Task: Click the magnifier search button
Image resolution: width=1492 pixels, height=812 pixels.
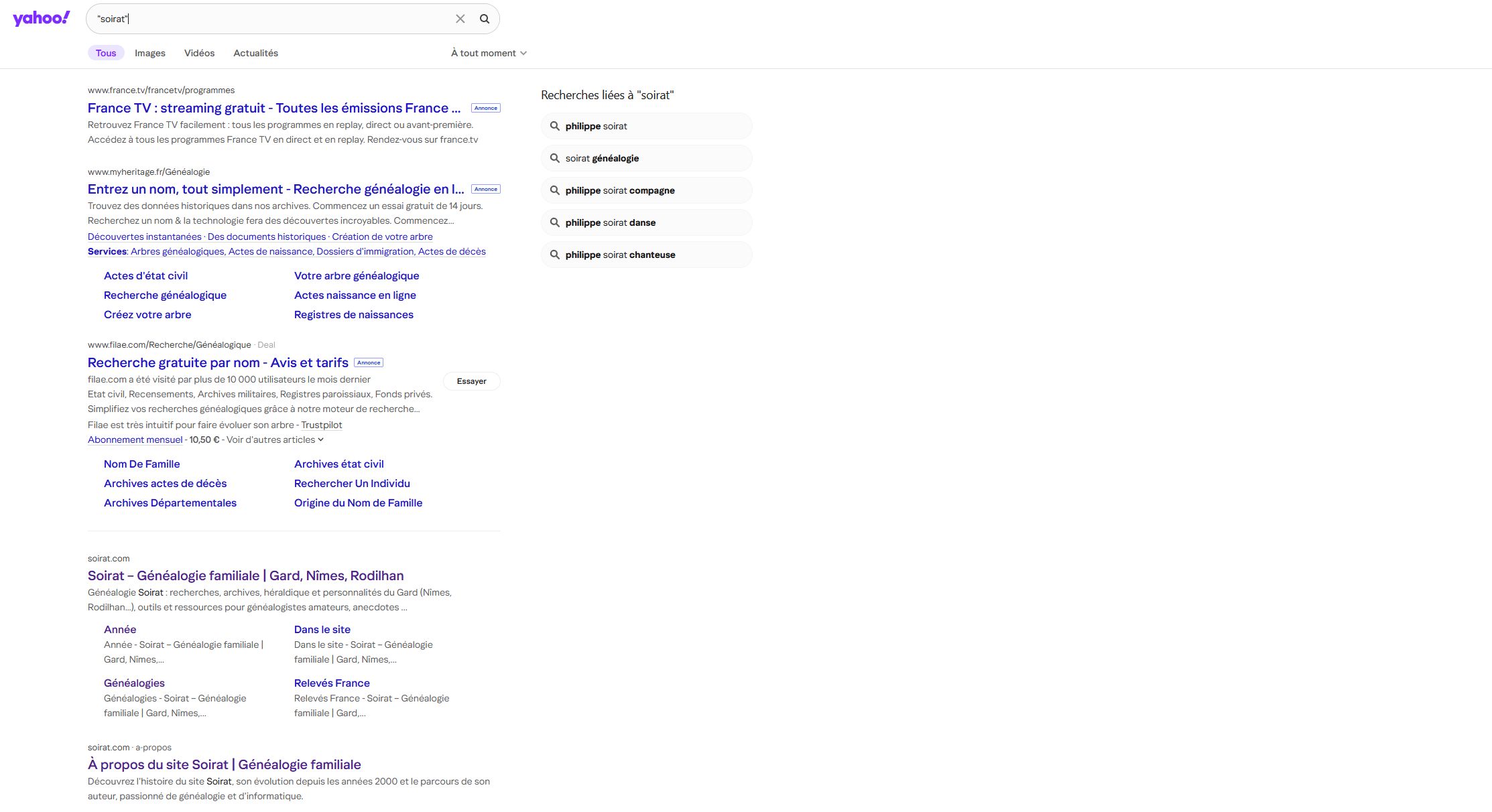Action: tap(485, 19)
